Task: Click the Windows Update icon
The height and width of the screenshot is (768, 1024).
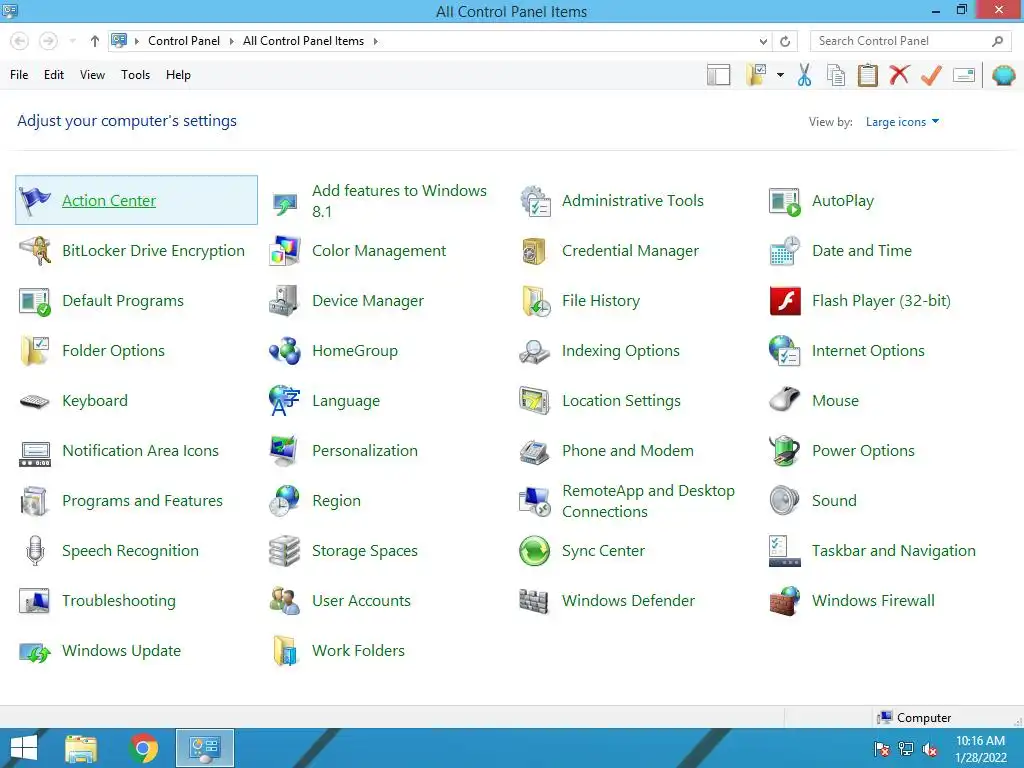Action: [35, 651]
